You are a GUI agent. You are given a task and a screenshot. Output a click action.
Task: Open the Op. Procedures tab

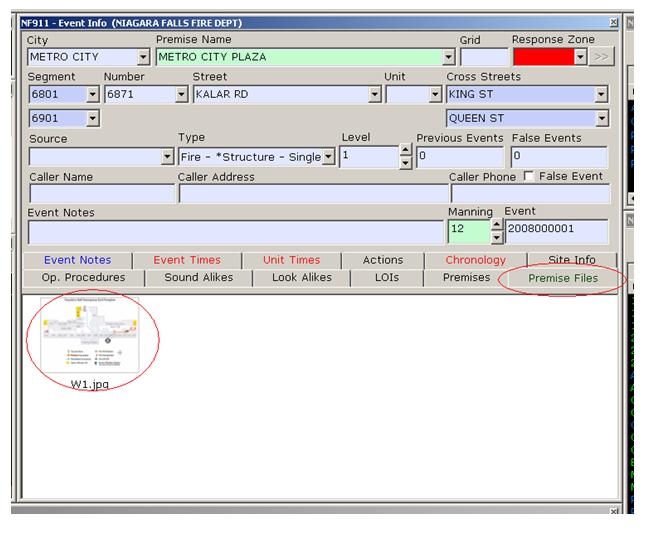click(77, 277)
